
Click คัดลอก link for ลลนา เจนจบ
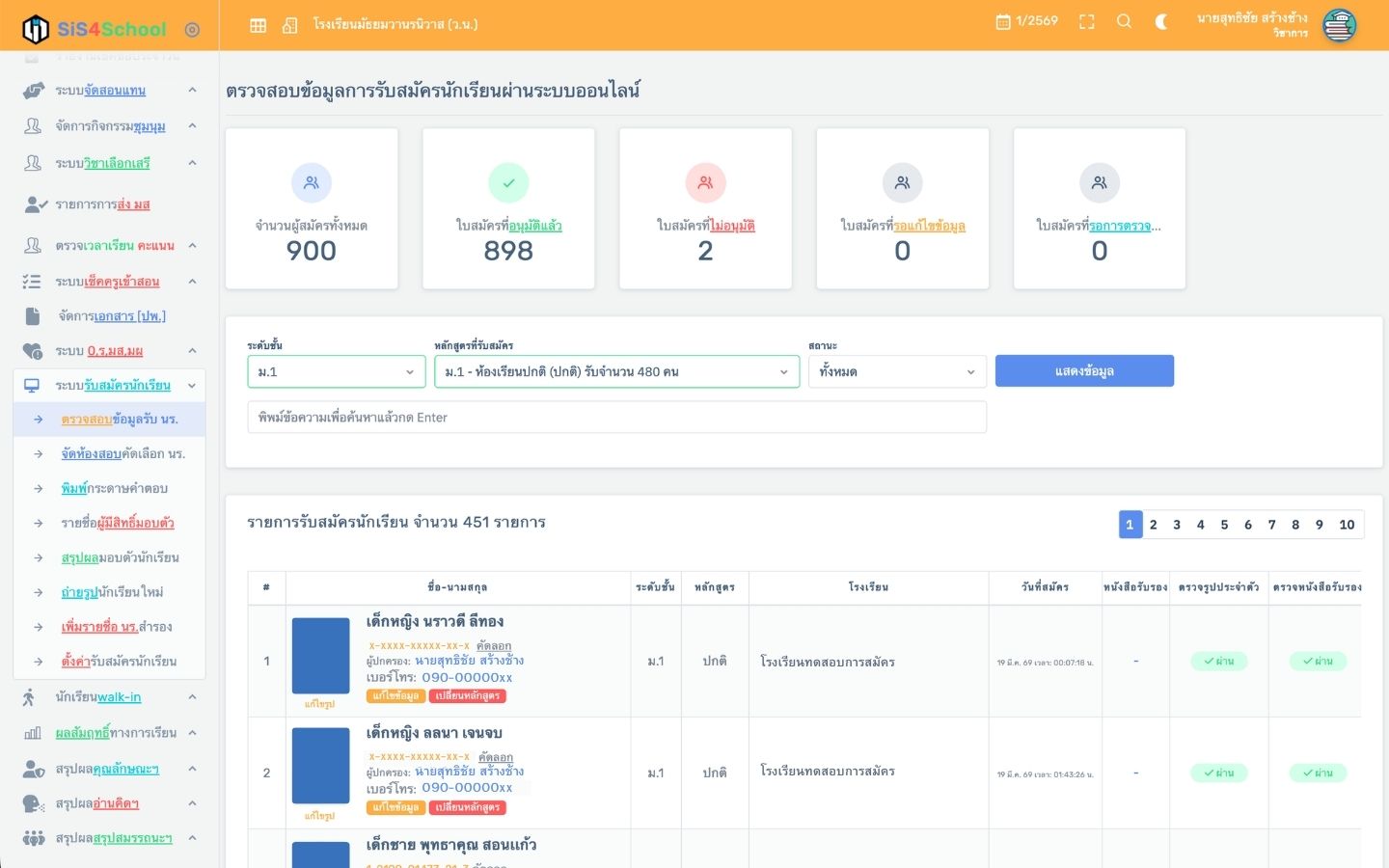point(495,757)
